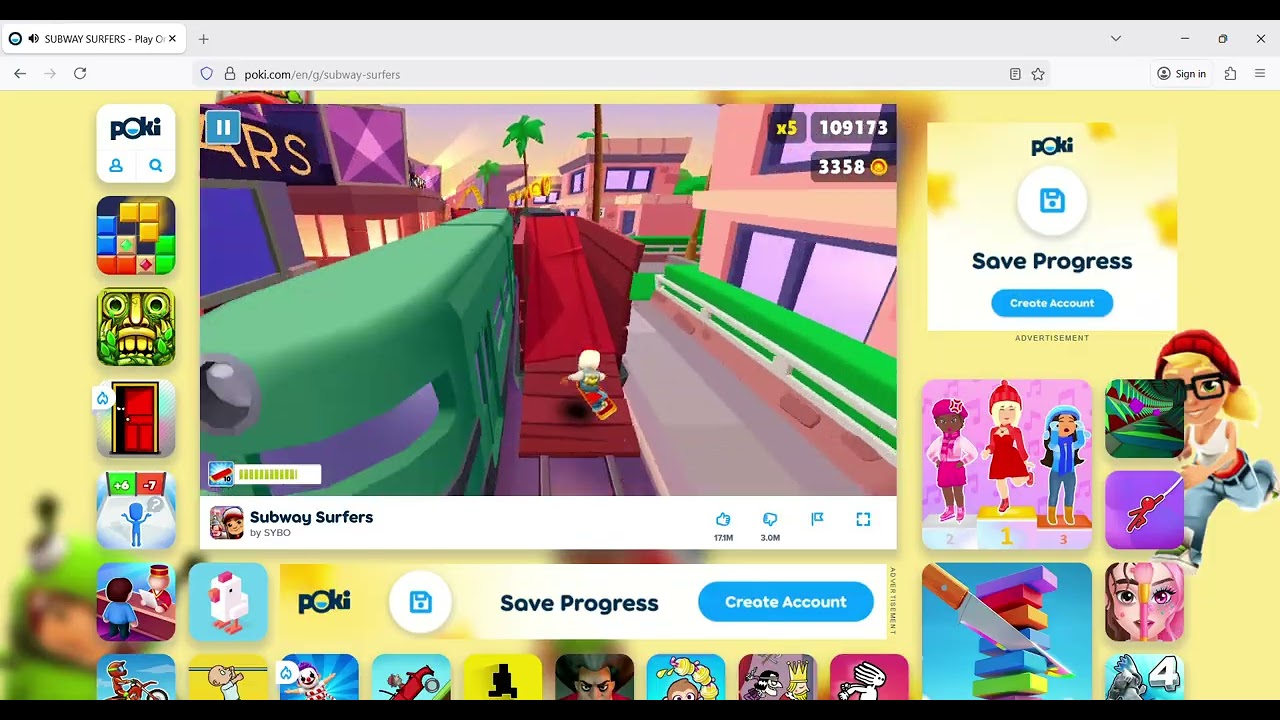Dislike the game with thumbs down
The height and width of the screenshot is (720, 1280).
click(x=770, y=519)
